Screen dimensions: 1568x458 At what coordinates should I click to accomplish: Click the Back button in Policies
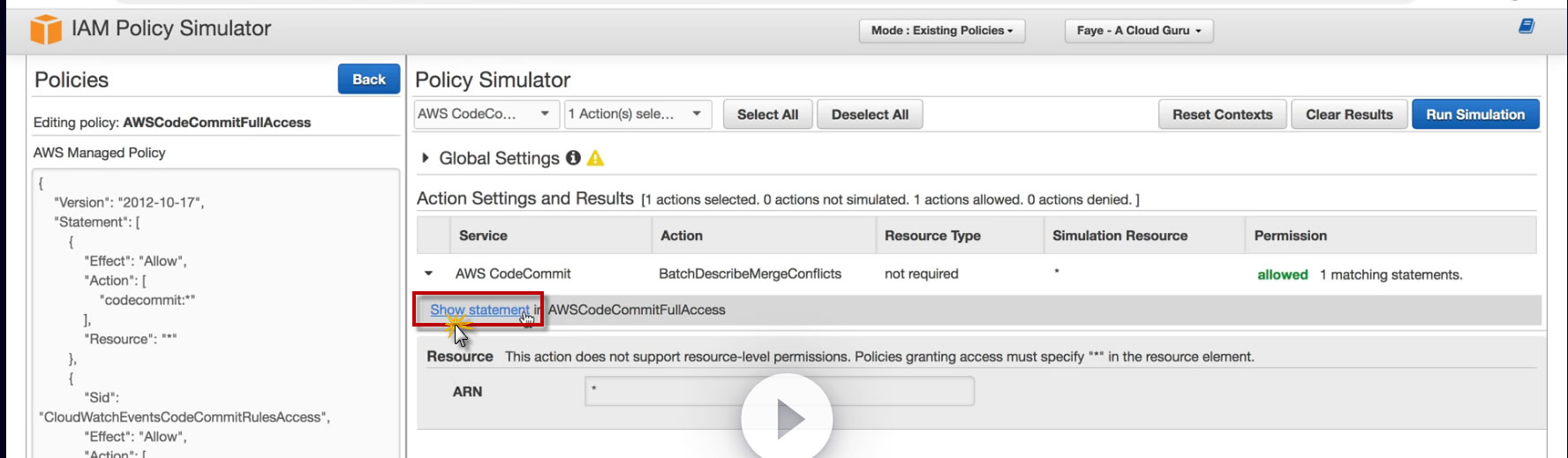click(368, 79)
